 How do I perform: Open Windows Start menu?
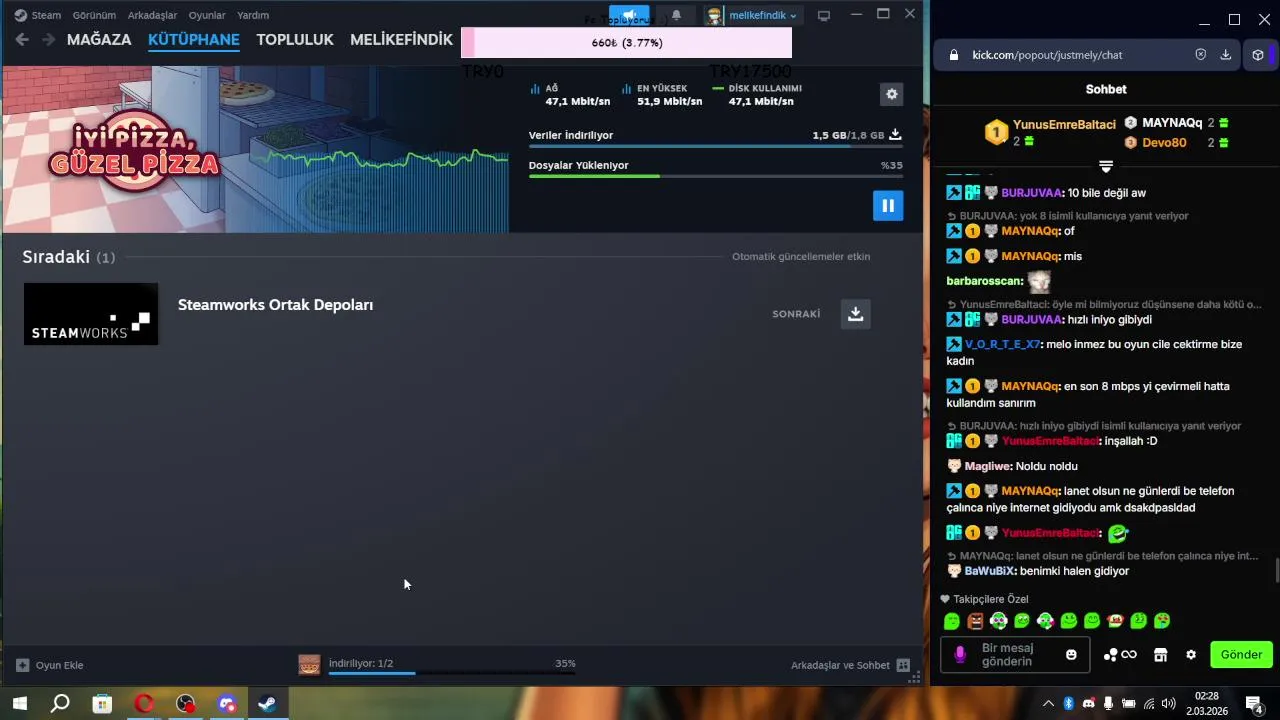tap(20, 703)
